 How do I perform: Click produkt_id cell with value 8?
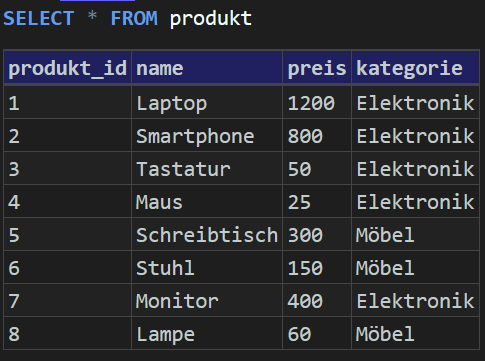point(68,334)
